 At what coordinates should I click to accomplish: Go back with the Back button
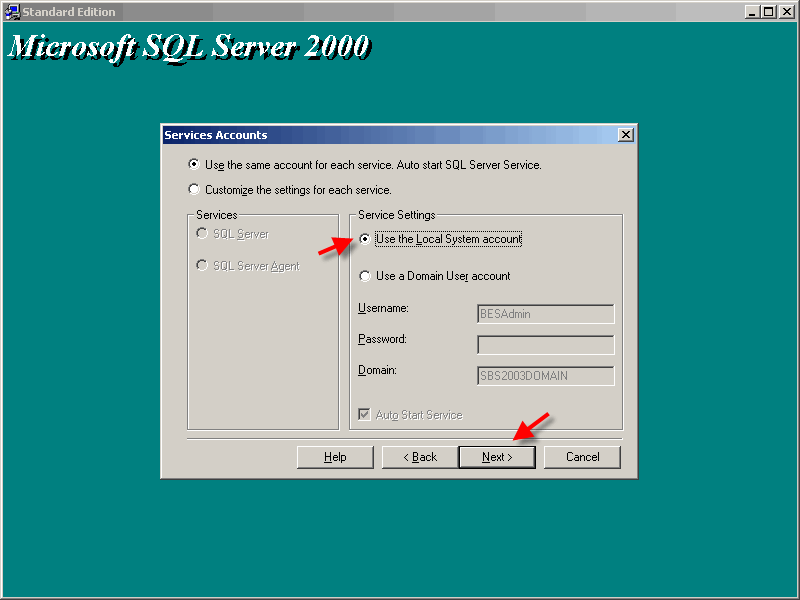tap(420, 457)
